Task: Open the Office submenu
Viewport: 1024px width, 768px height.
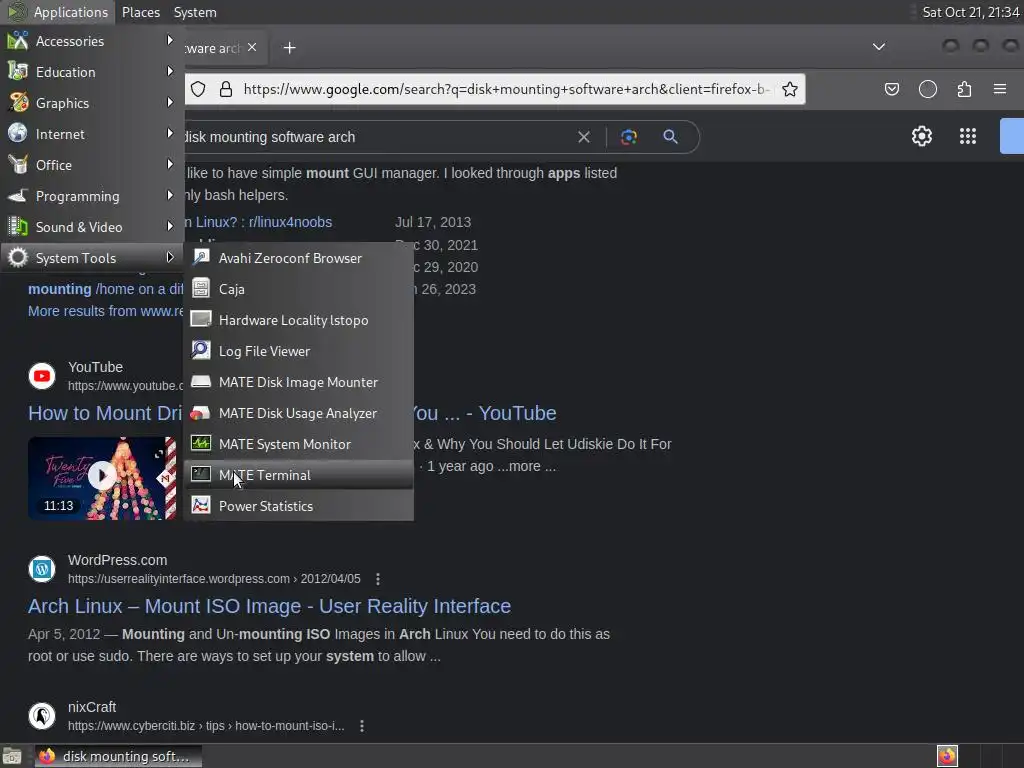Action: [92, 165]
